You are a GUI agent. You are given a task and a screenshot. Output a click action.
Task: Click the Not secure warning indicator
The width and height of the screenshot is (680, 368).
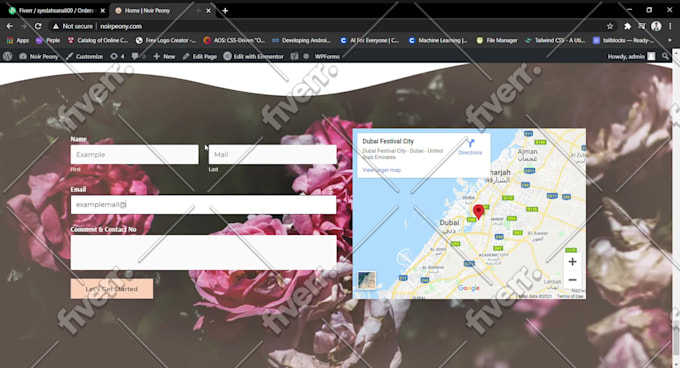72,26
